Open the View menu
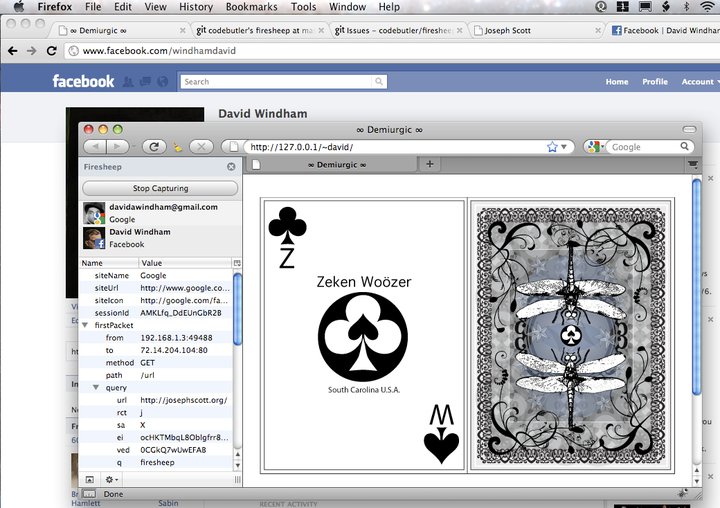 click(155, 7)
